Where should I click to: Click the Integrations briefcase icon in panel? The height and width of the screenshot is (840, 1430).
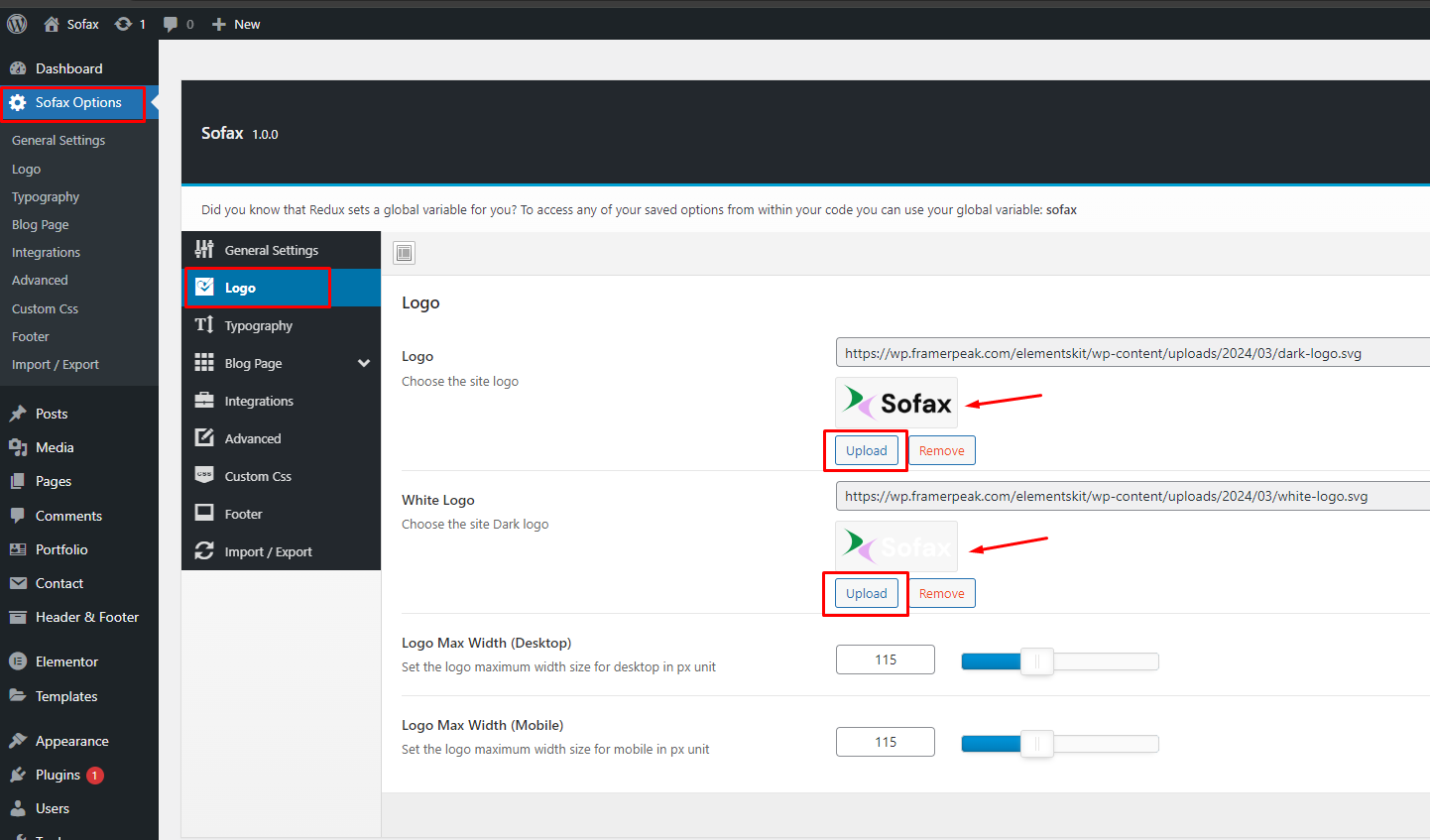pyautogui.click(x=204, y=401)
